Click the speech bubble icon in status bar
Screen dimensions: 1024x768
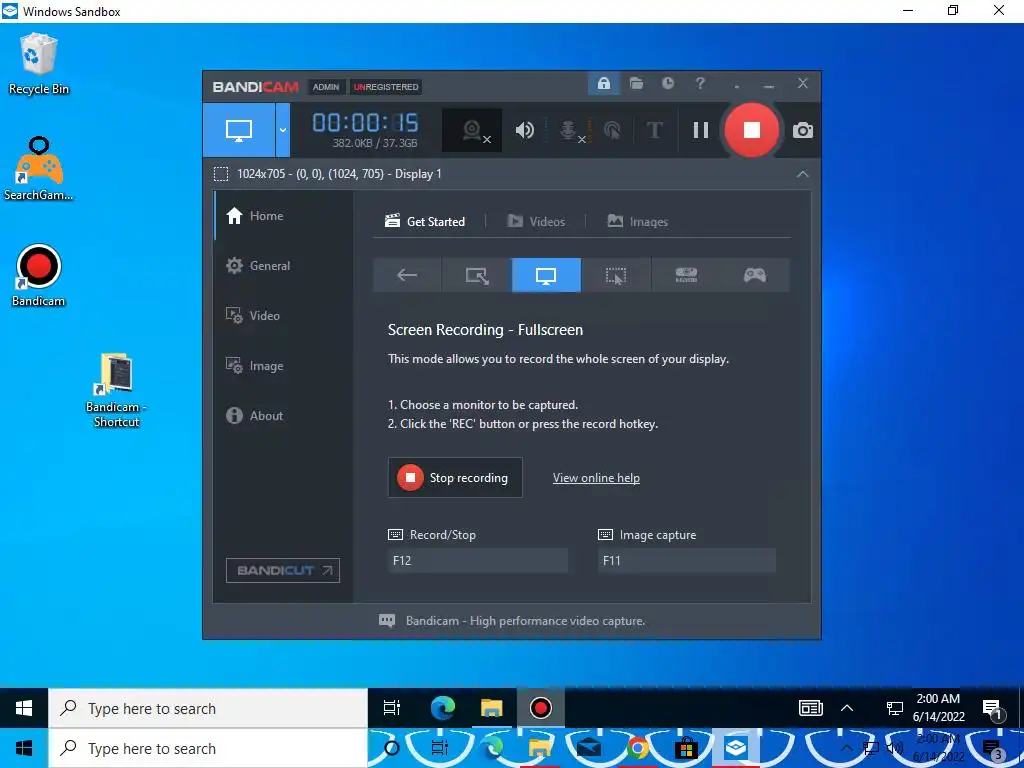point(387,620)
